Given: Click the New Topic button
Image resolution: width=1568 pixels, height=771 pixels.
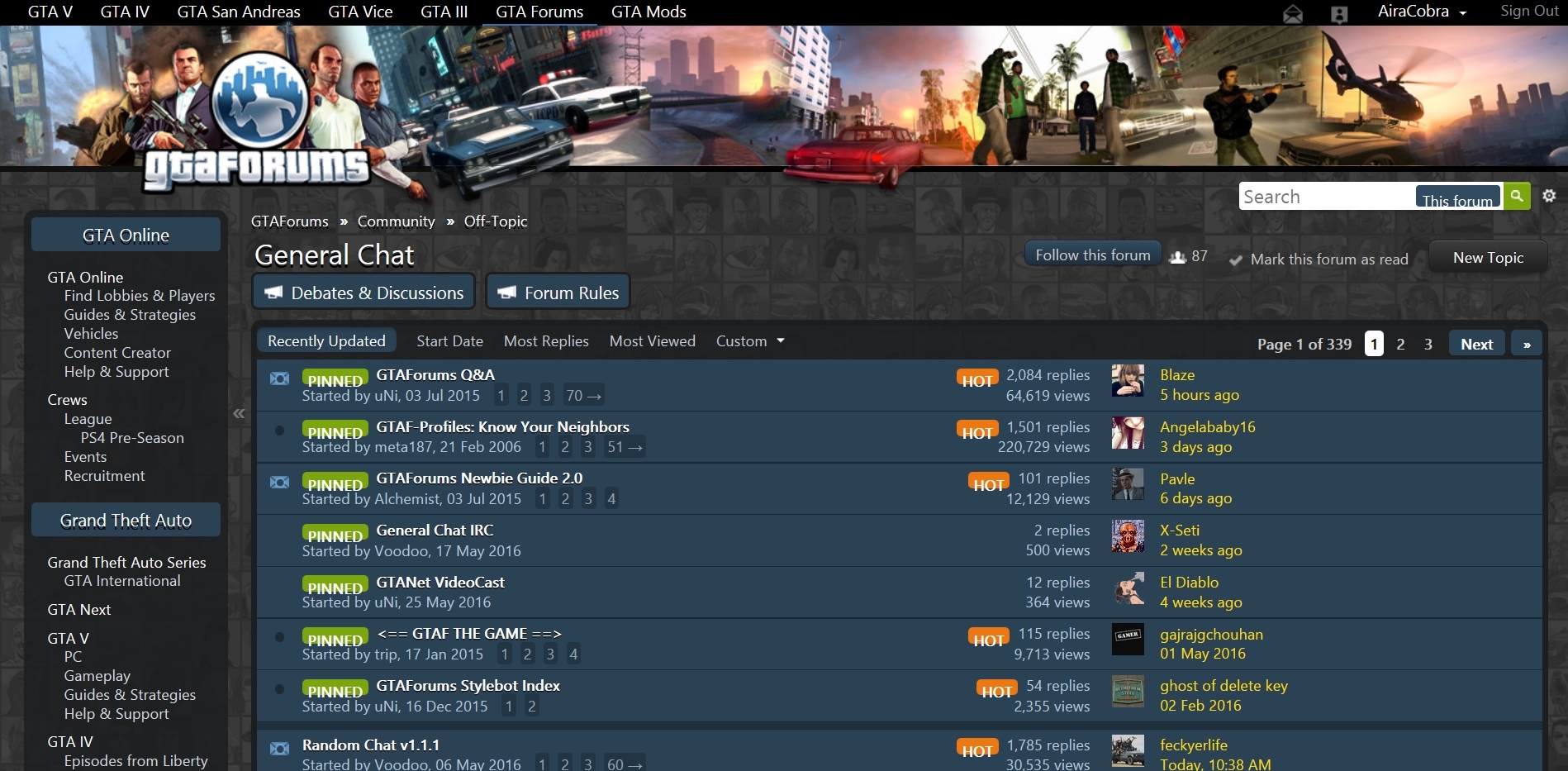Looking at the screenshot, I should [1488, 258].
